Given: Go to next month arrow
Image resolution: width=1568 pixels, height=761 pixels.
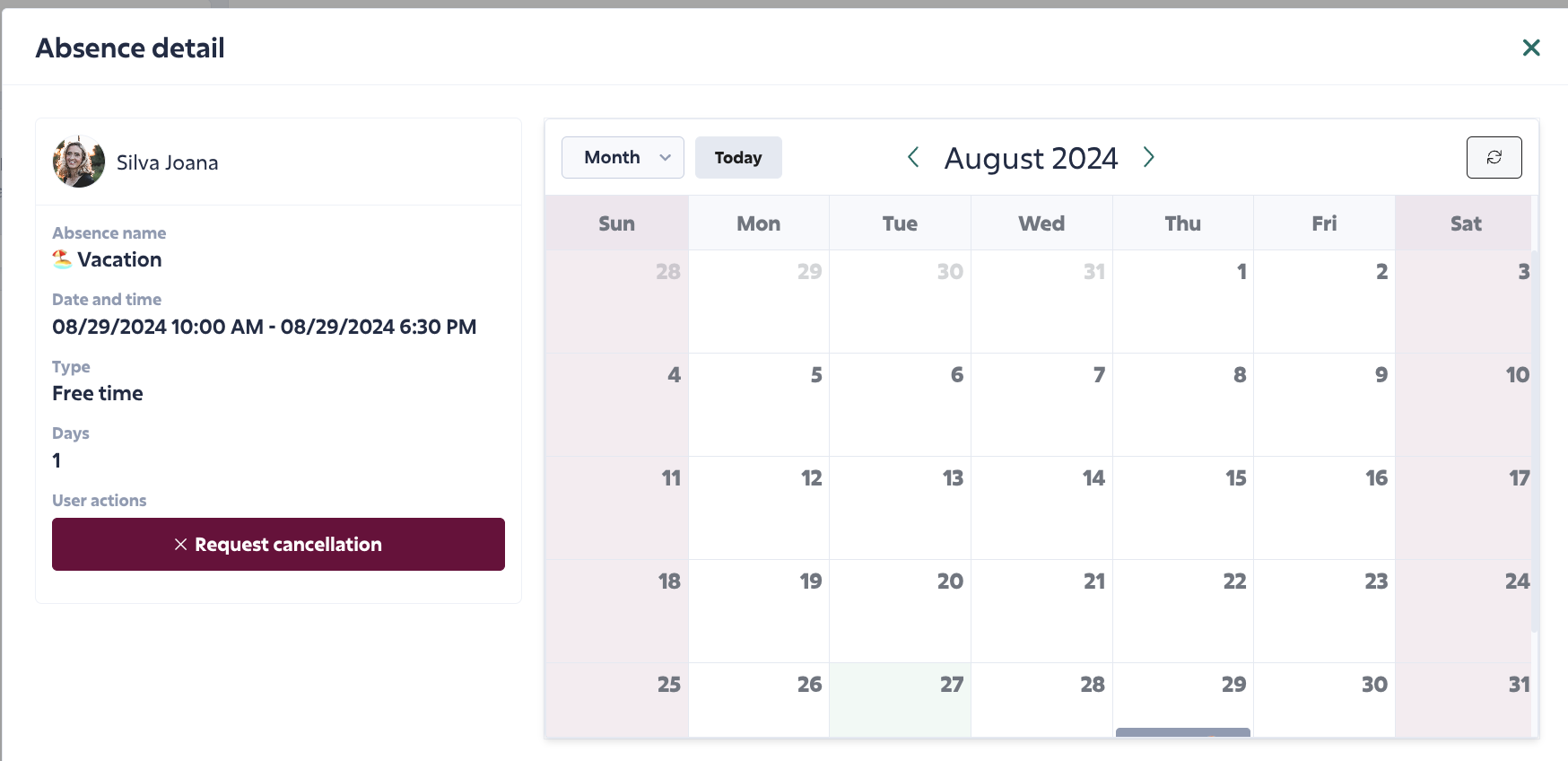Looking at the screenshot, I should [x=1148, y=157].
